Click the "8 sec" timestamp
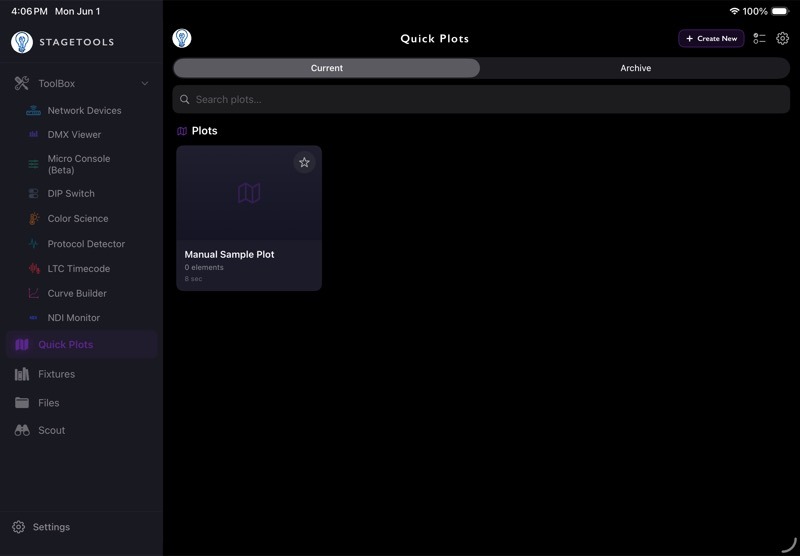 click(x=193, y=279)
